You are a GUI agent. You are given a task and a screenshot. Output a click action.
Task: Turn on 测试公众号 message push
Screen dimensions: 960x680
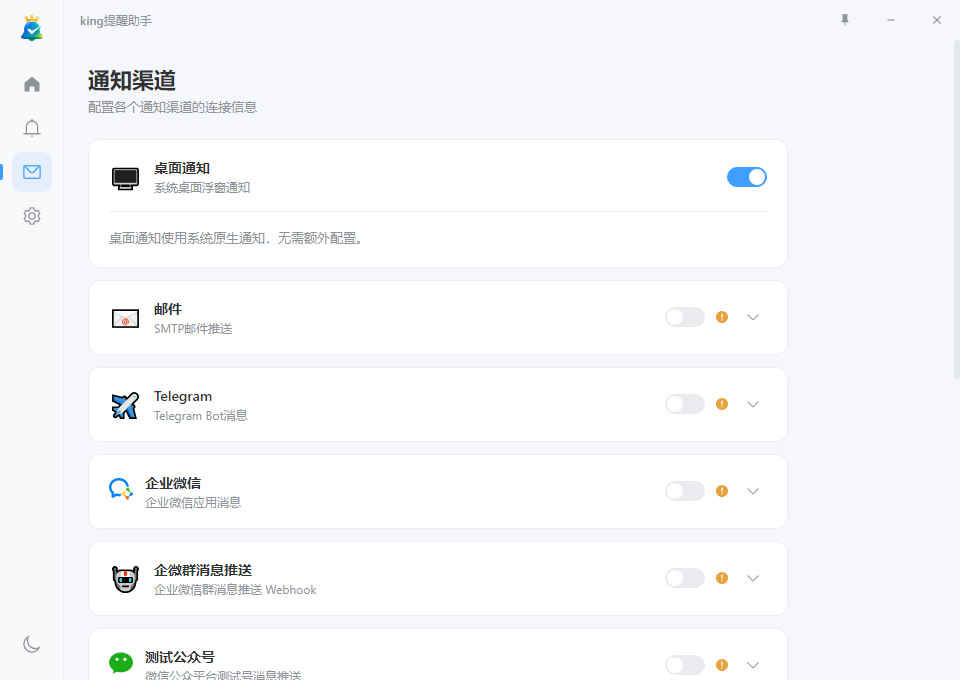pos(684,664)
